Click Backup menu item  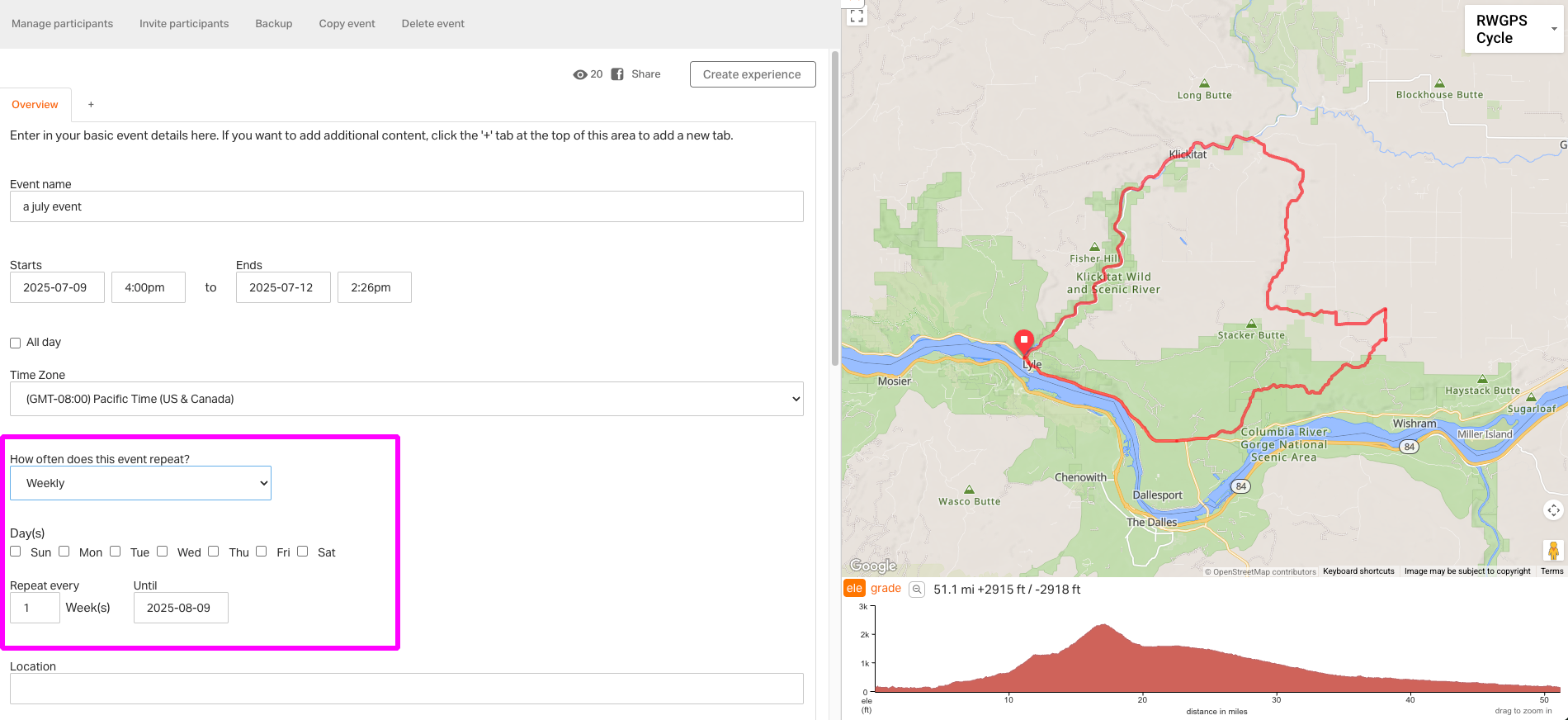pos(274,24)
